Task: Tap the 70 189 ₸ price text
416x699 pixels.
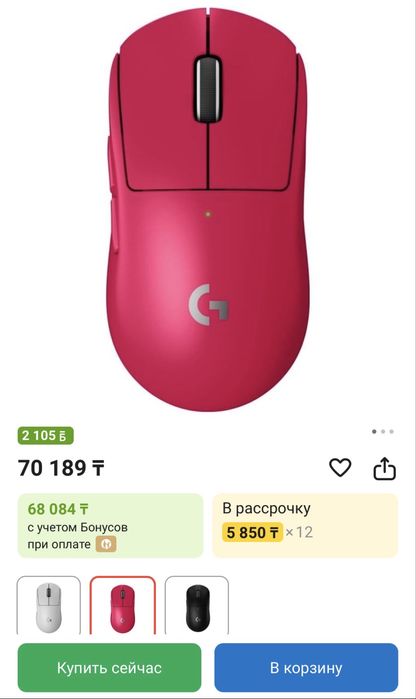Action: (61, 468)
